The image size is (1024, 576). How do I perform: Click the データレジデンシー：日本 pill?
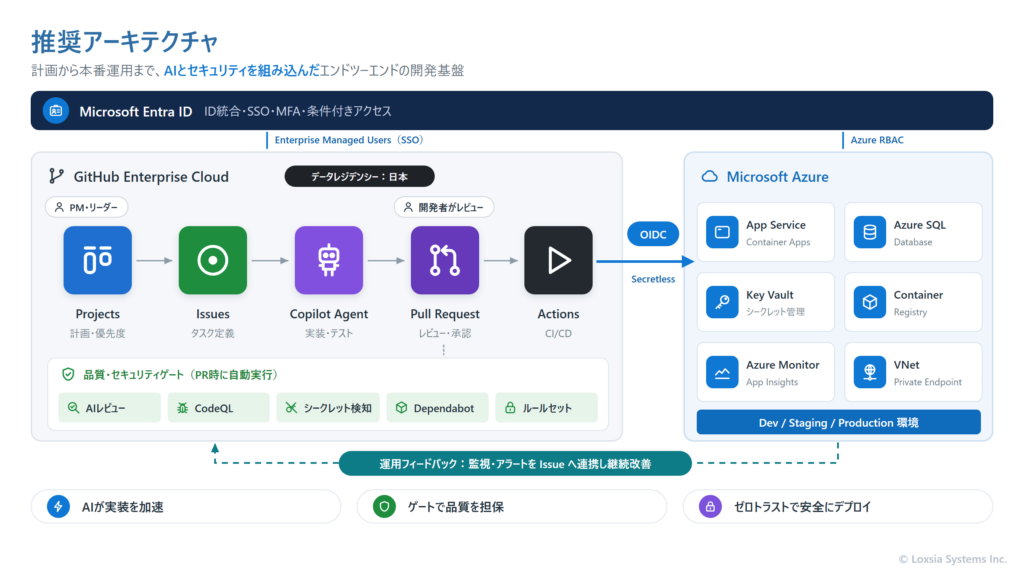click(360, 176)
